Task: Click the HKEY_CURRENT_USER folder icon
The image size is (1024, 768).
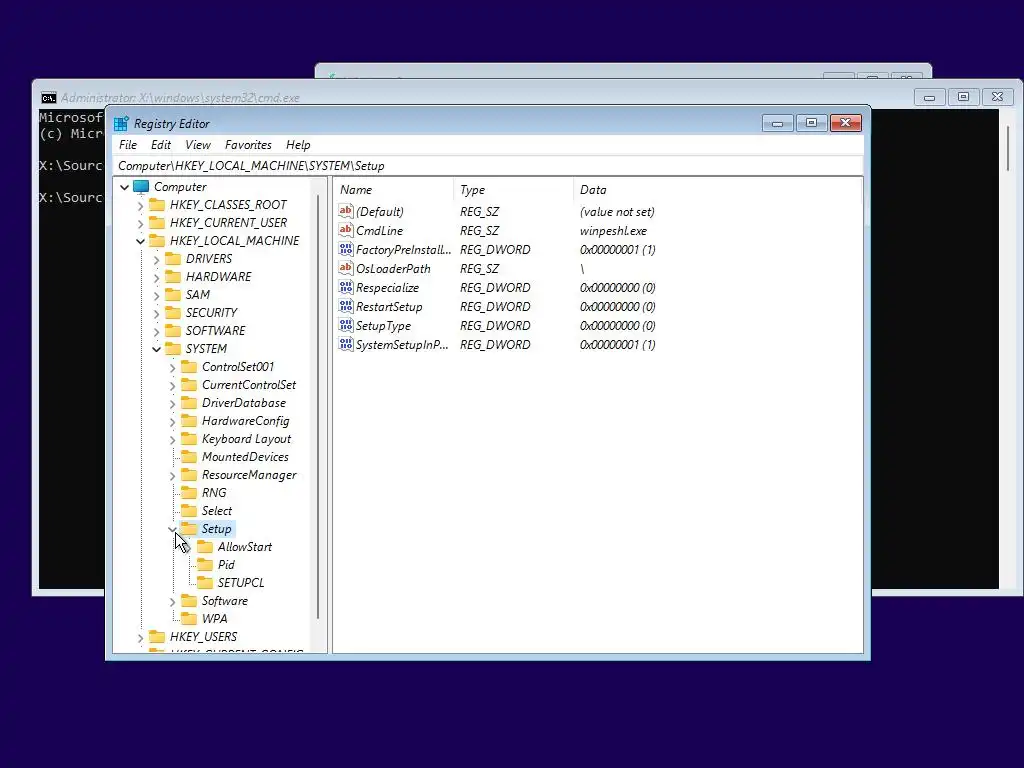Action: (157, 223)
